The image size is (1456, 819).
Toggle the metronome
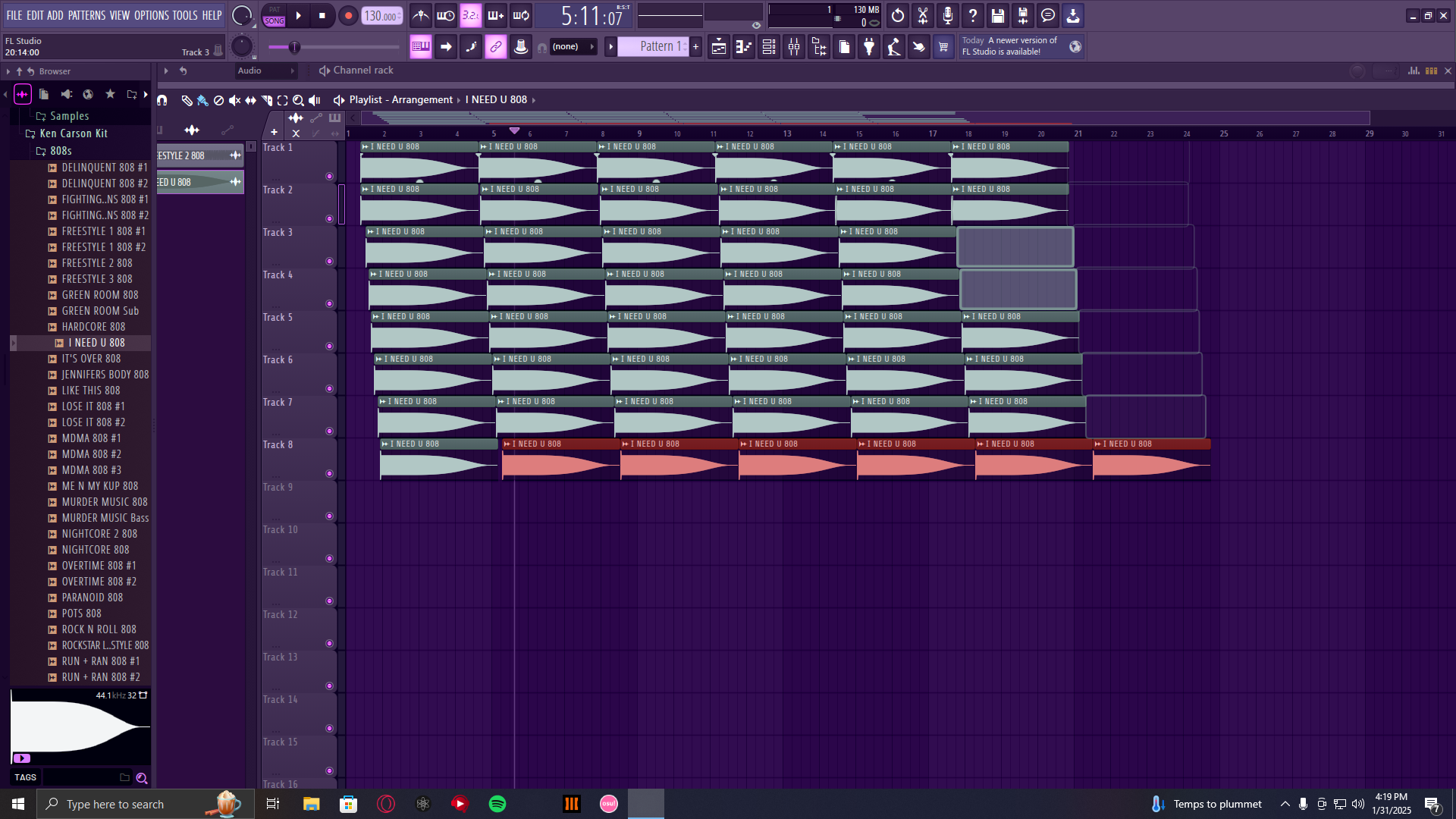[x=421, y=15]
